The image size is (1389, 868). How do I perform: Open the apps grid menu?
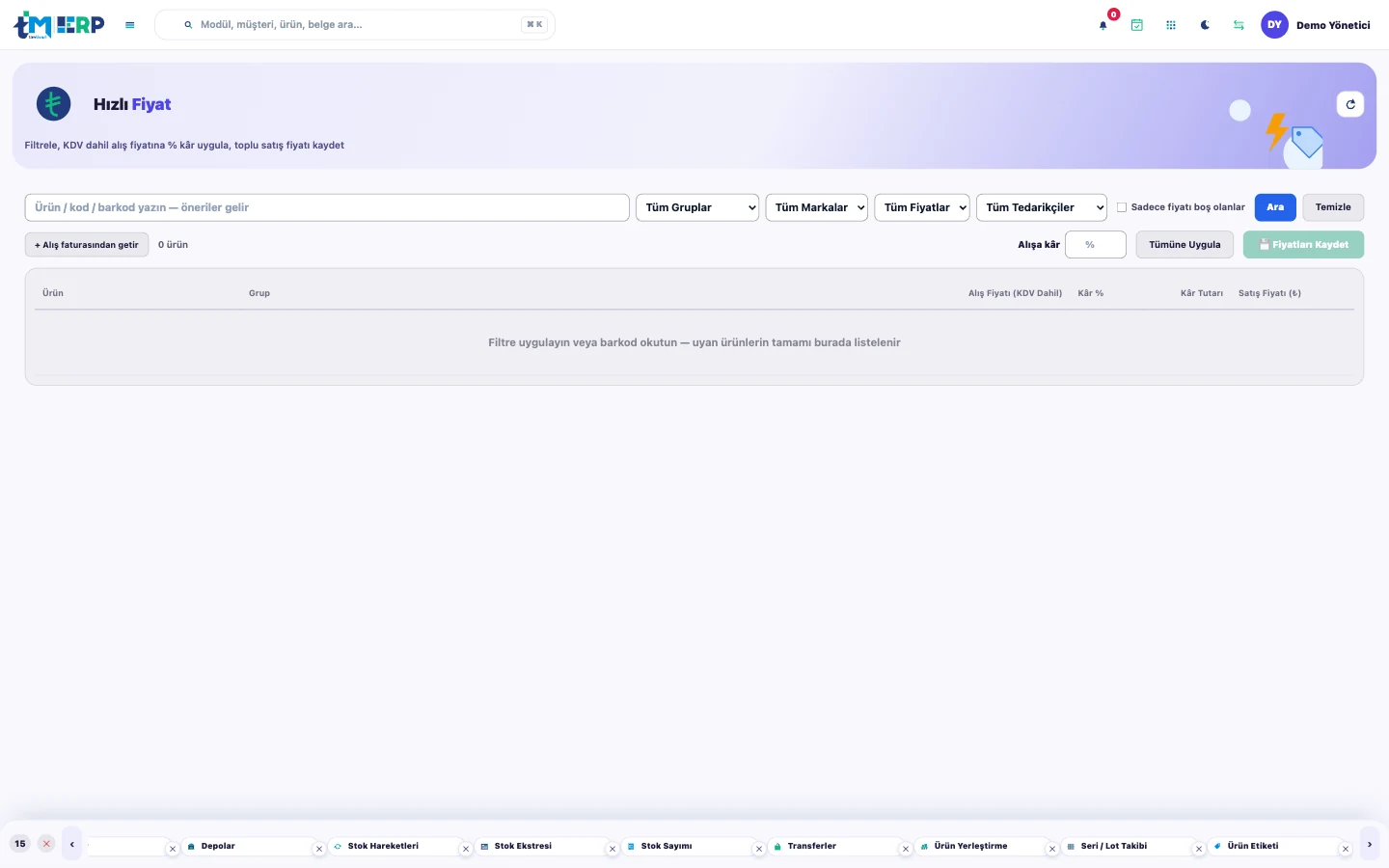(1171, 25)
